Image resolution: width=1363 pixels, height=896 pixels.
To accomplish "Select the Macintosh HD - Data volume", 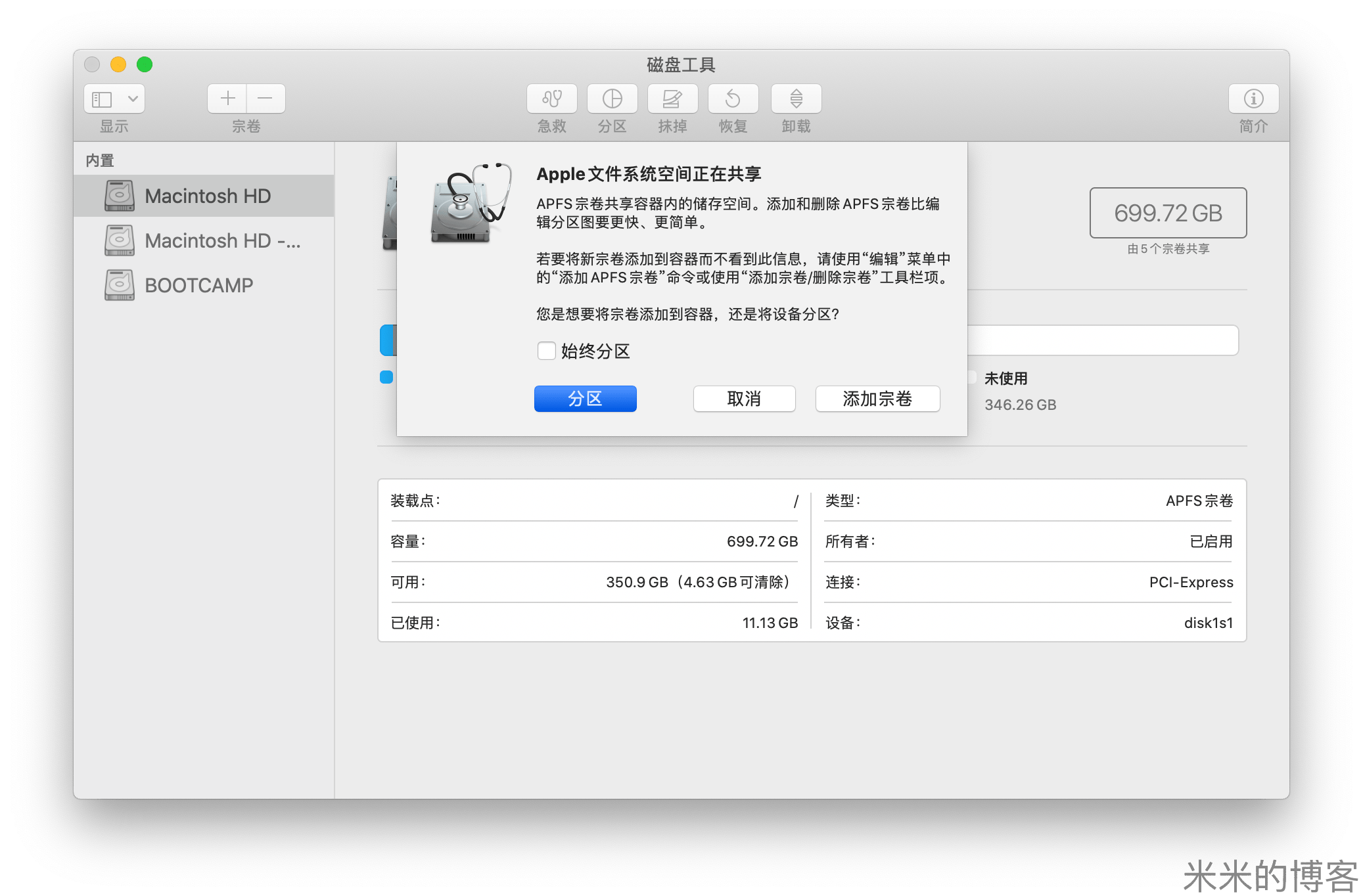I will tap(221, 240).
